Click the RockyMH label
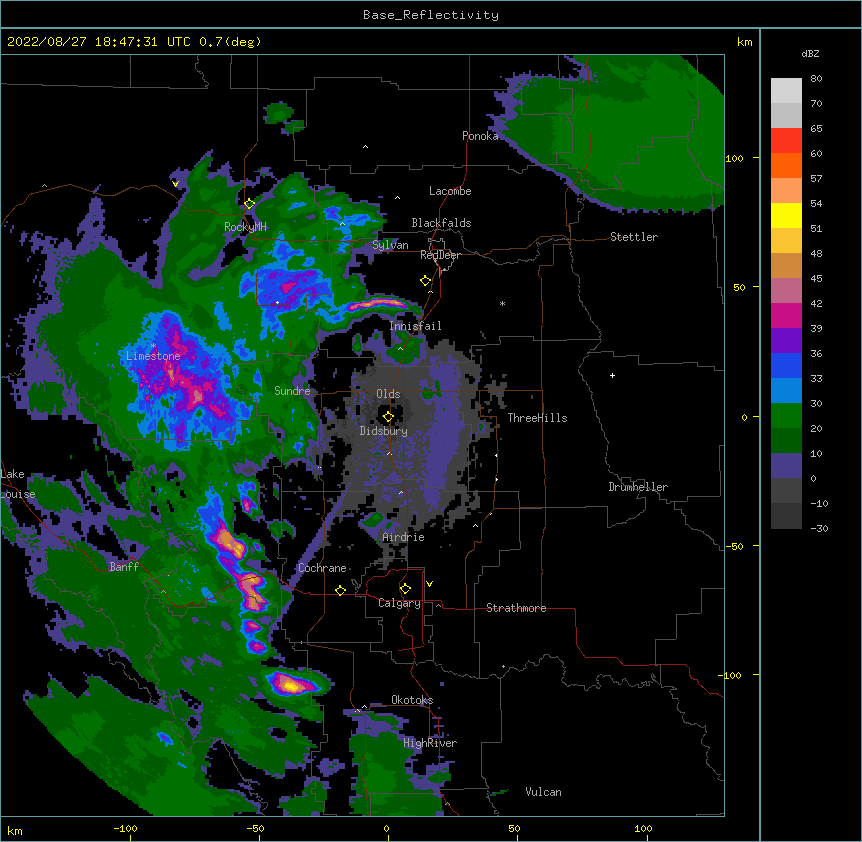Screen dimensions: 862x842 pos(245,226)
